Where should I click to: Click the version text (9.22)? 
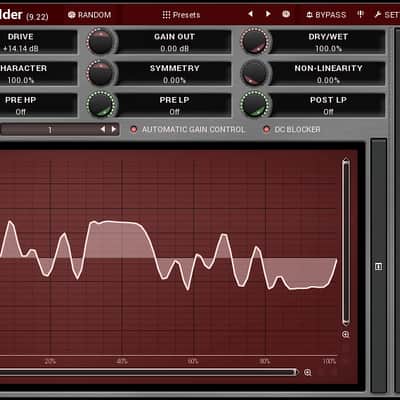[37, 16]
